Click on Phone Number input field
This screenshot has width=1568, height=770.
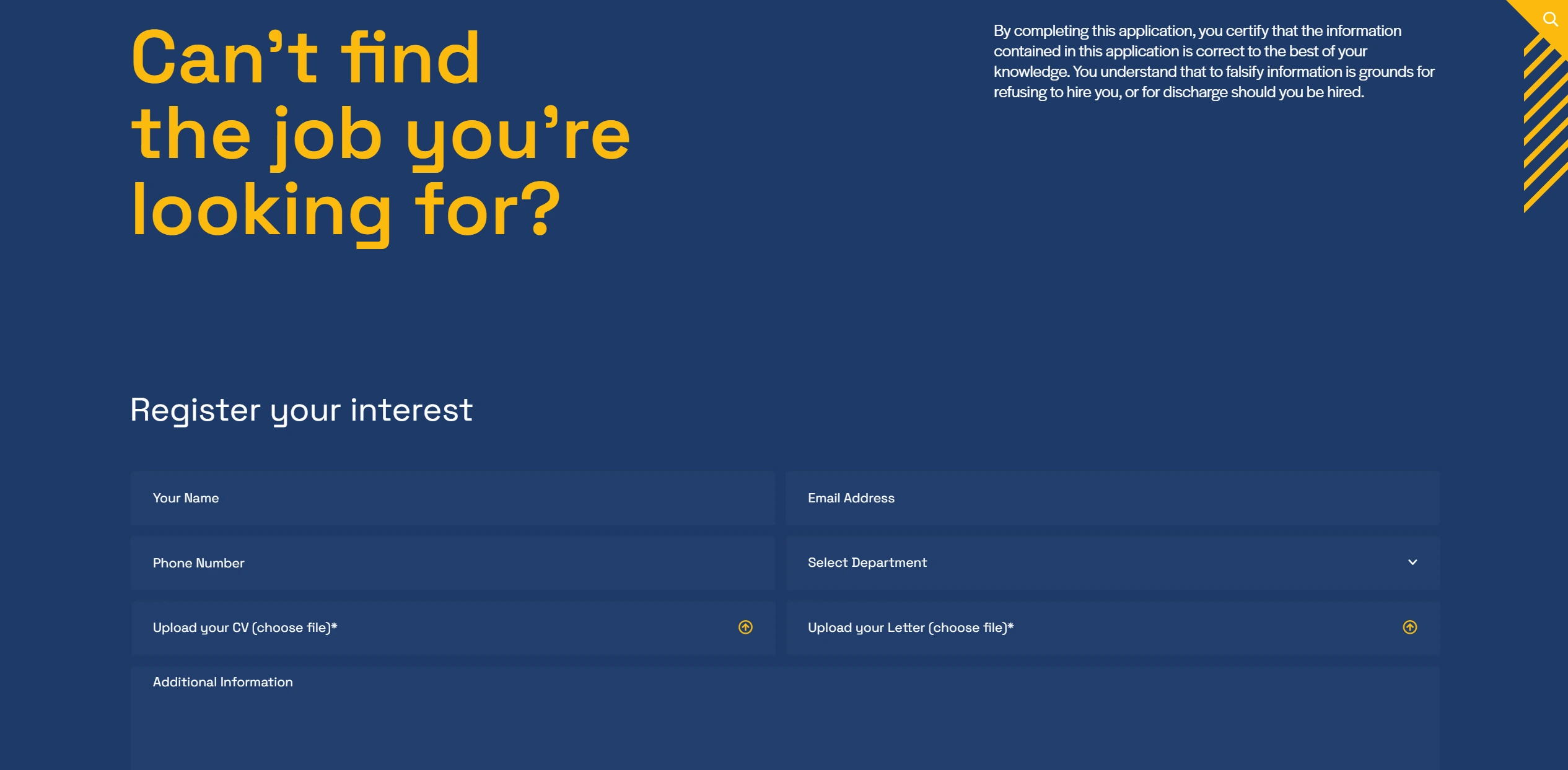click(452, 562)
